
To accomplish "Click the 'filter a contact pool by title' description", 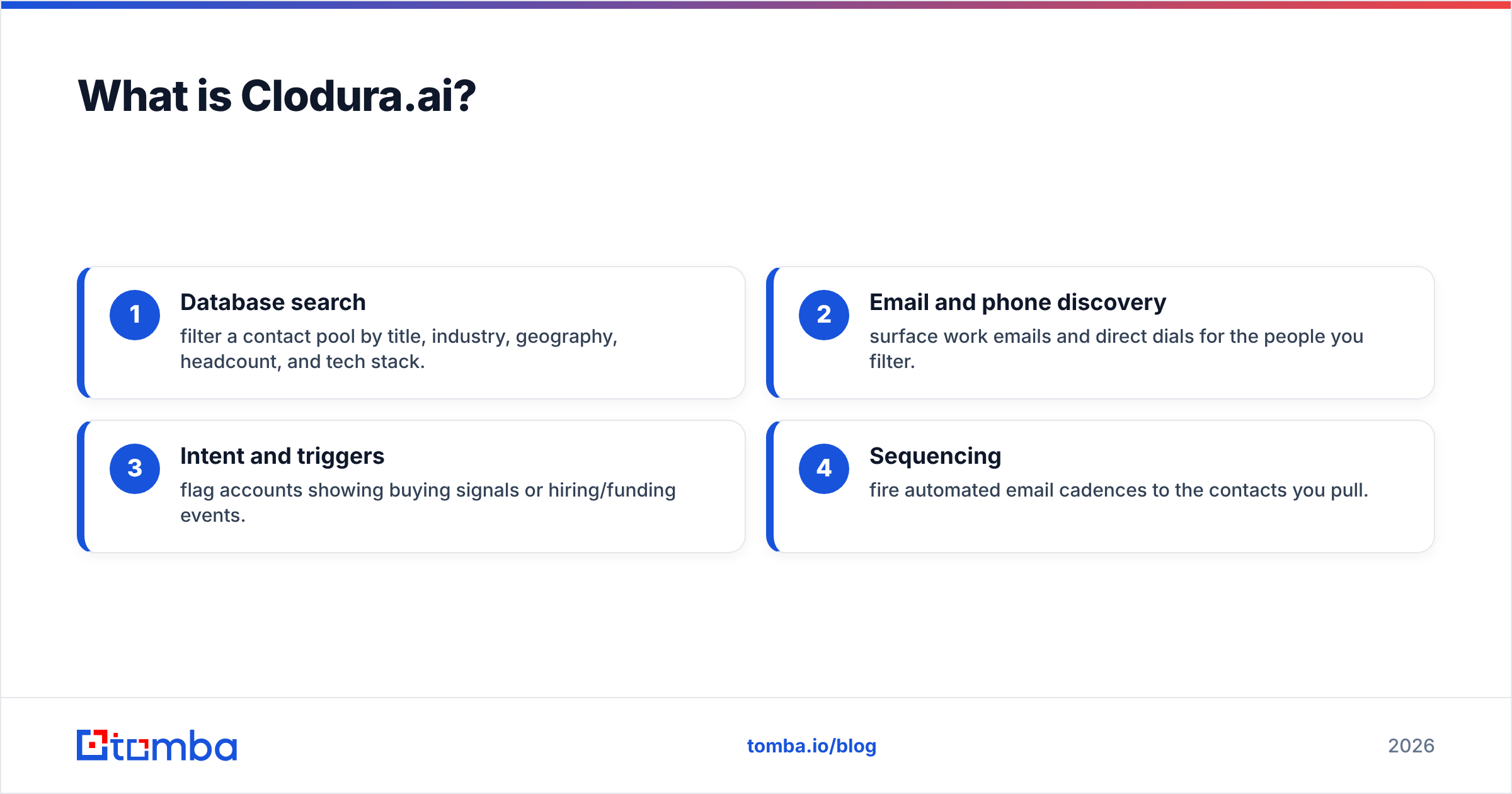I will pyautogui.click(x=399, y=349).
